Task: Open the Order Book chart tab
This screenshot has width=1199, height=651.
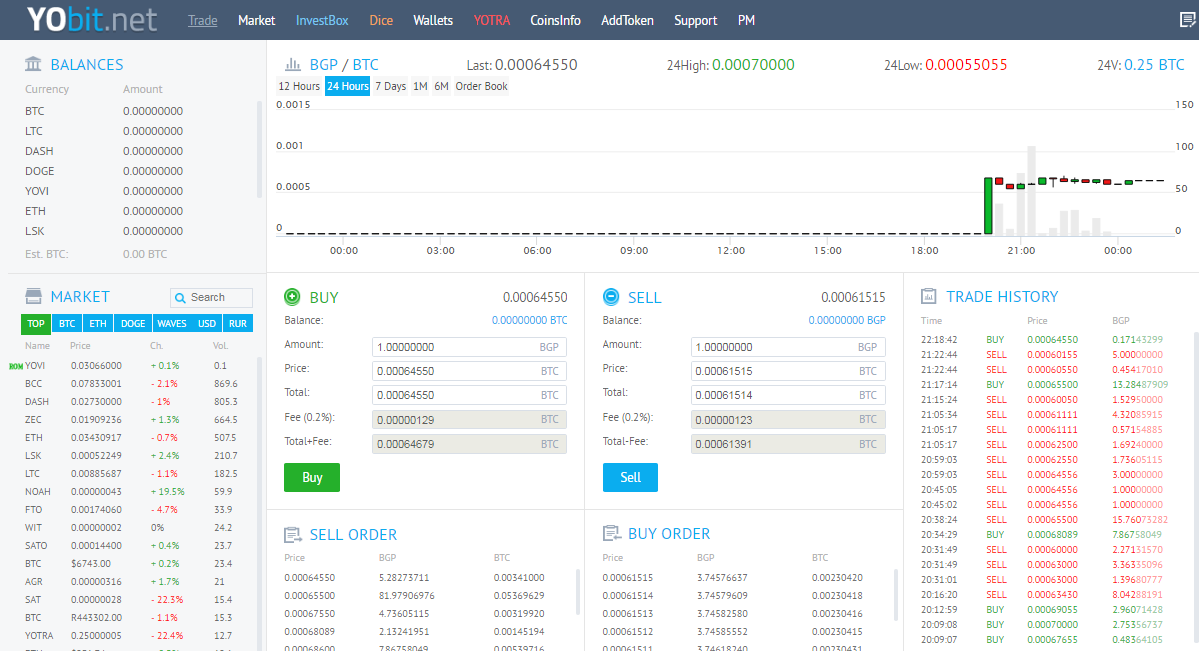Action: (x=481, y=86)
